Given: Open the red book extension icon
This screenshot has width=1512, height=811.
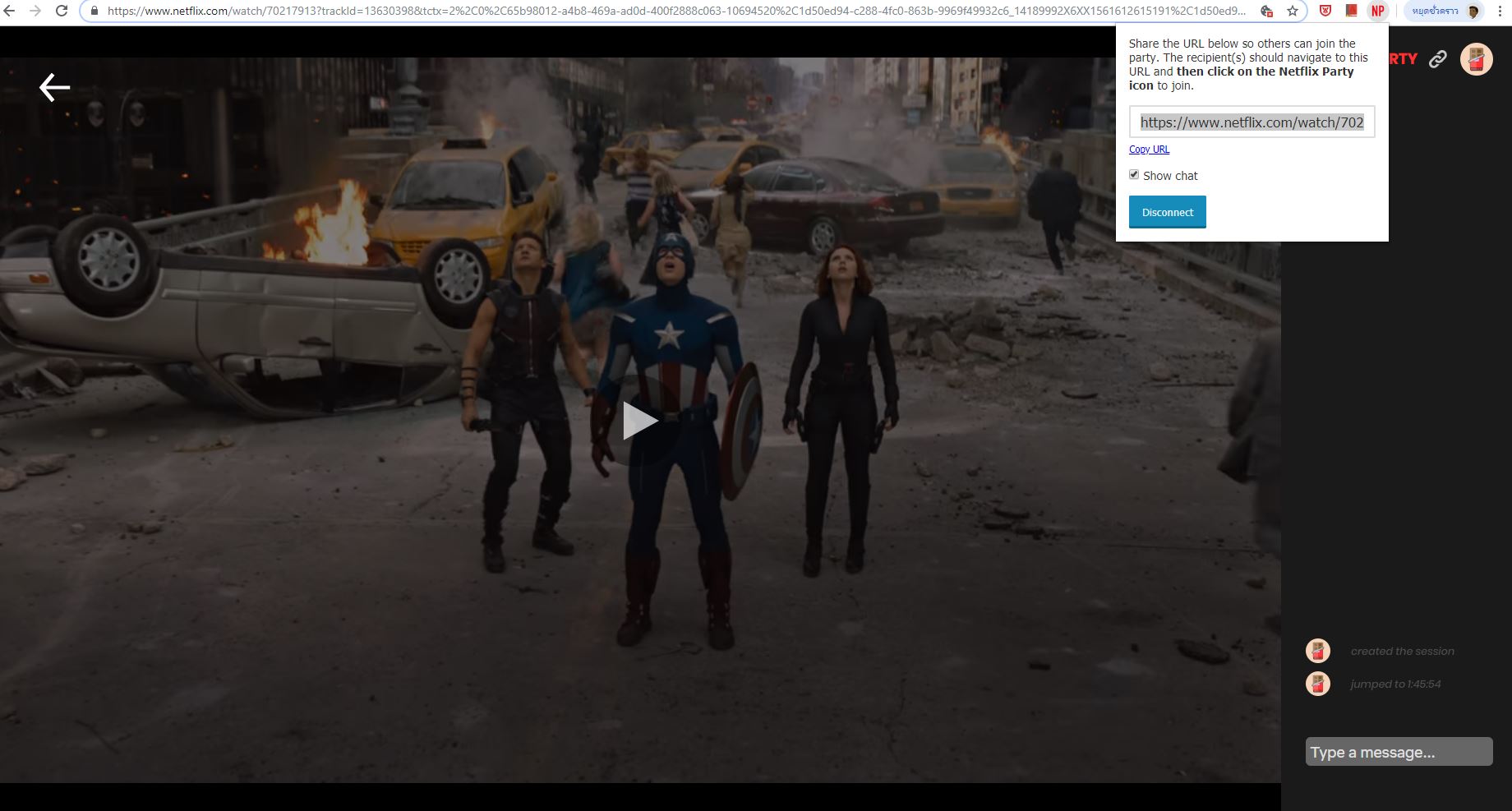Looking at the screenshot, I should [x=1351, y=12].
